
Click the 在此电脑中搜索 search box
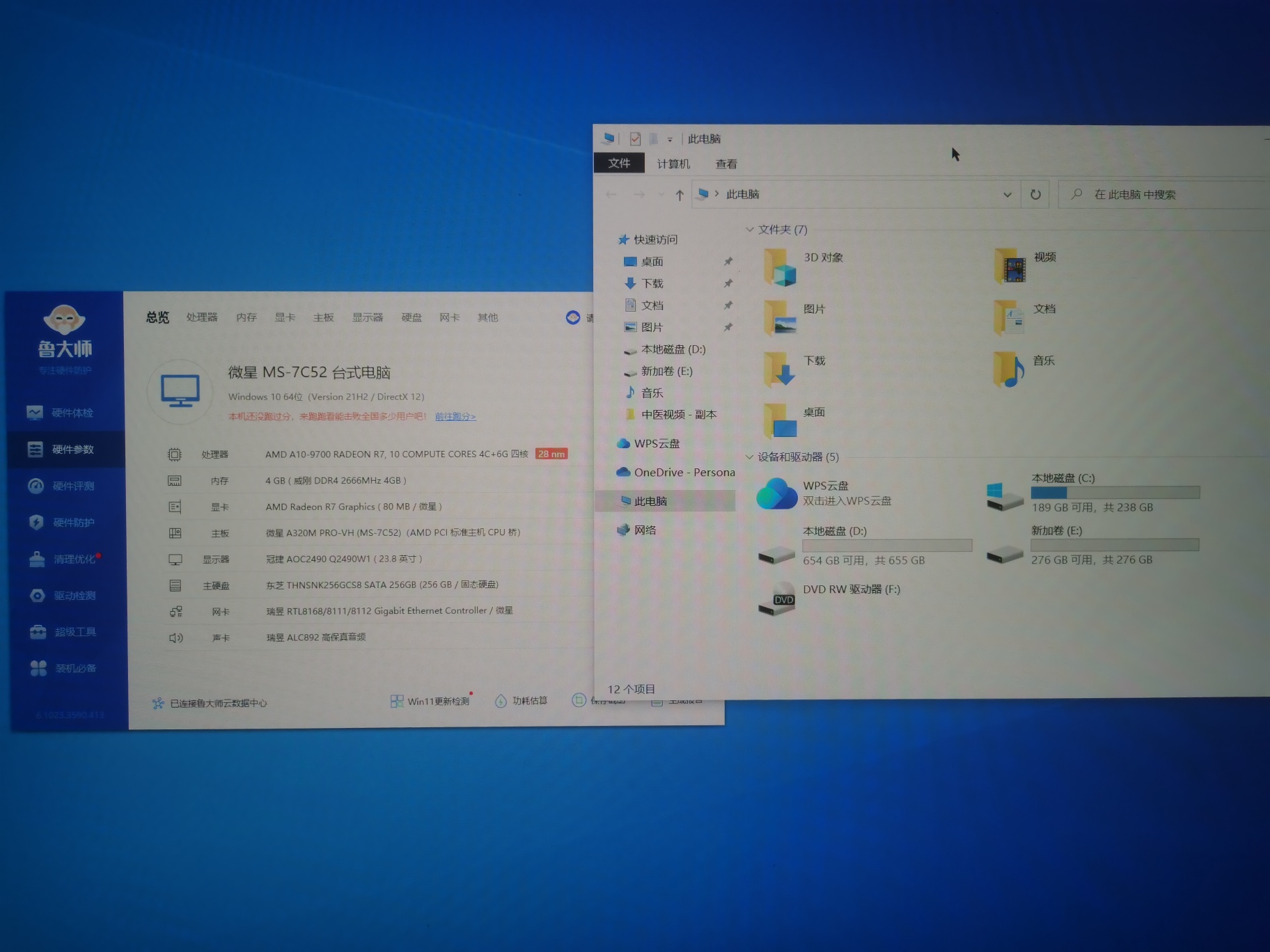click(x=1163, y=195)
